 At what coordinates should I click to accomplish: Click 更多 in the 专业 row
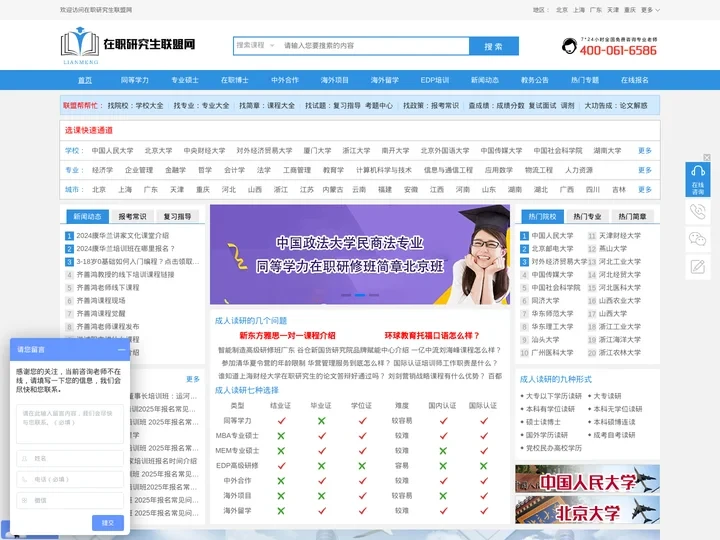645,170
